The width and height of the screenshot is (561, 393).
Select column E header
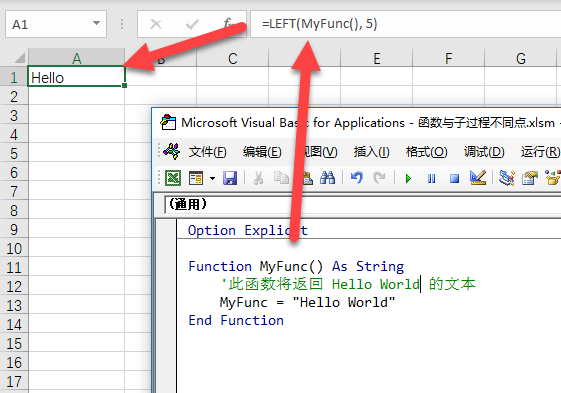click(x=376, y=58)
